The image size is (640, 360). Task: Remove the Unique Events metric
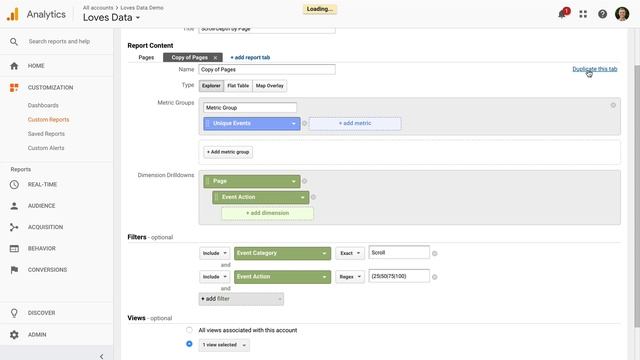point(304,123)
